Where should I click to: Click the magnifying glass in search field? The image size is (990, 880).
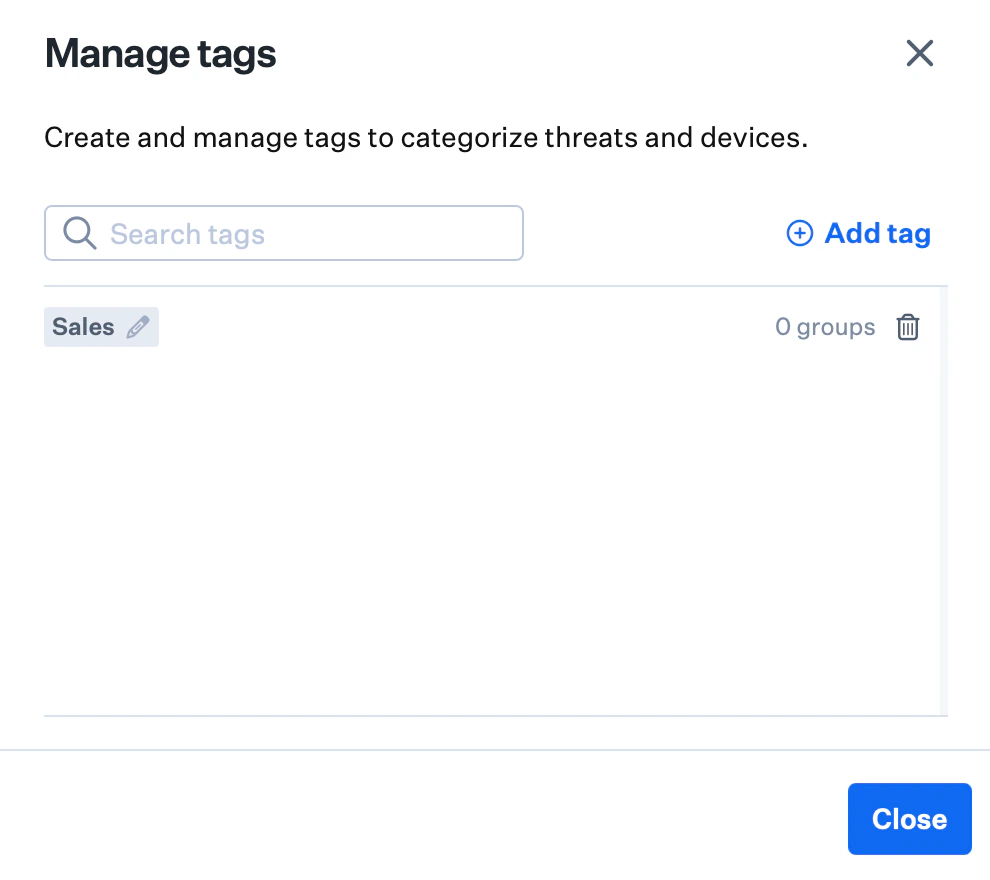(x=79, y=232)
